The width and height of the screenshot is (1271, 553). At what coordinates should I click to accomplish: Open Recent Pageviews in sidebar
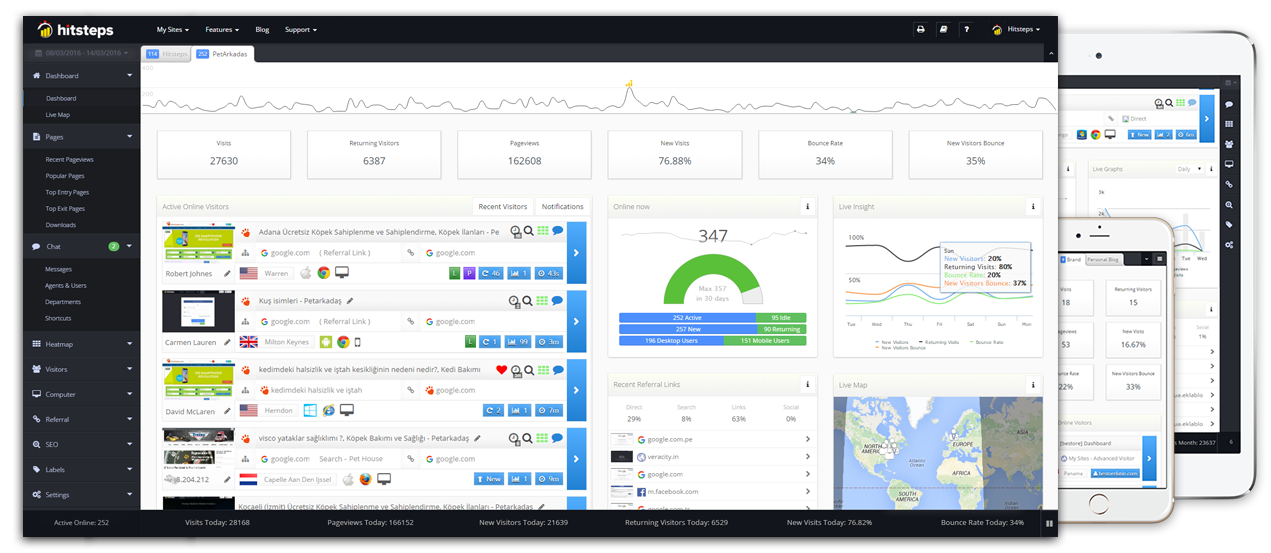70,160
